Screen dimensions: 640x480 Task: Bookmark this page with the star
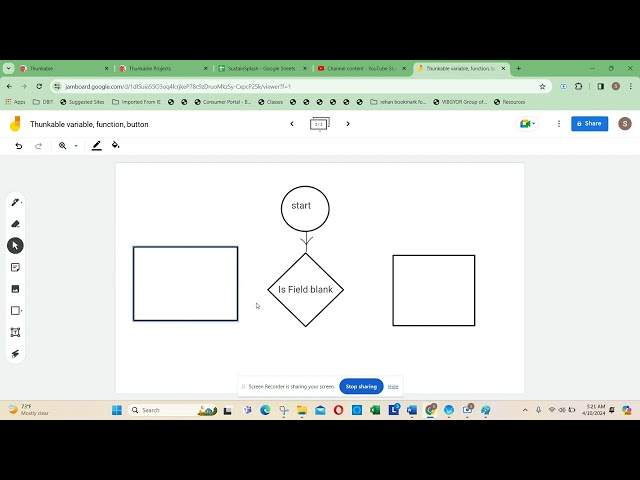click(542, 87)
